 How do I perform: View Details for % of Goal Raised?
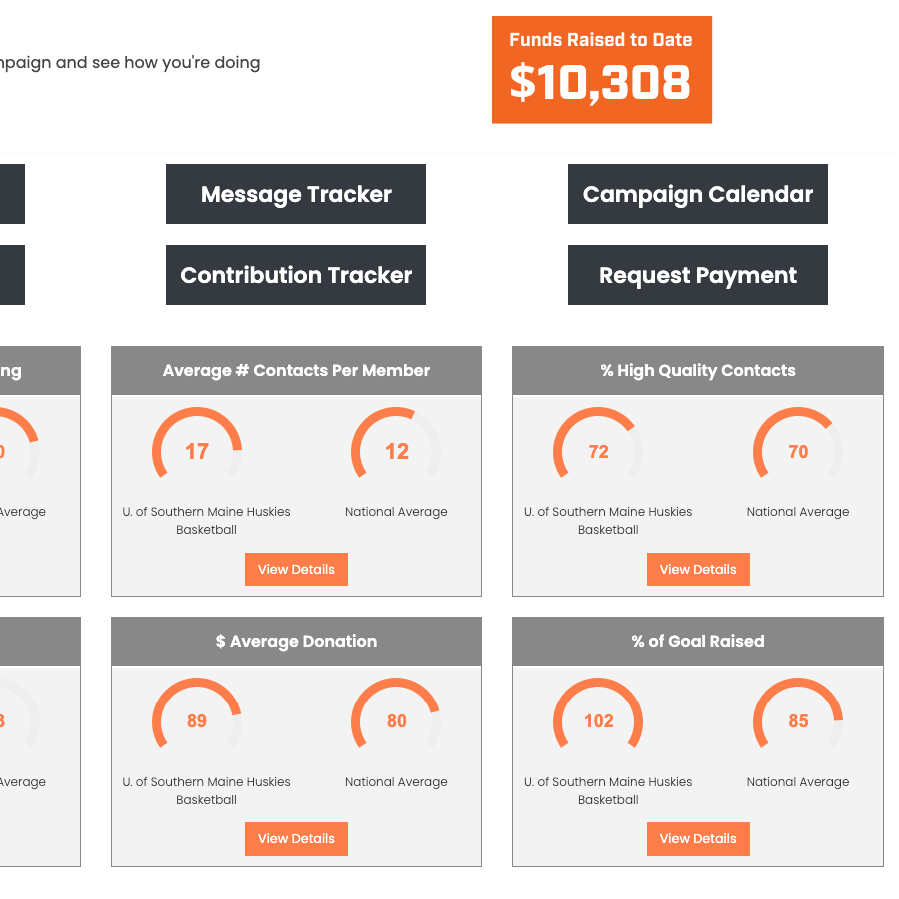pyautogui.click(x=697, y=838)
